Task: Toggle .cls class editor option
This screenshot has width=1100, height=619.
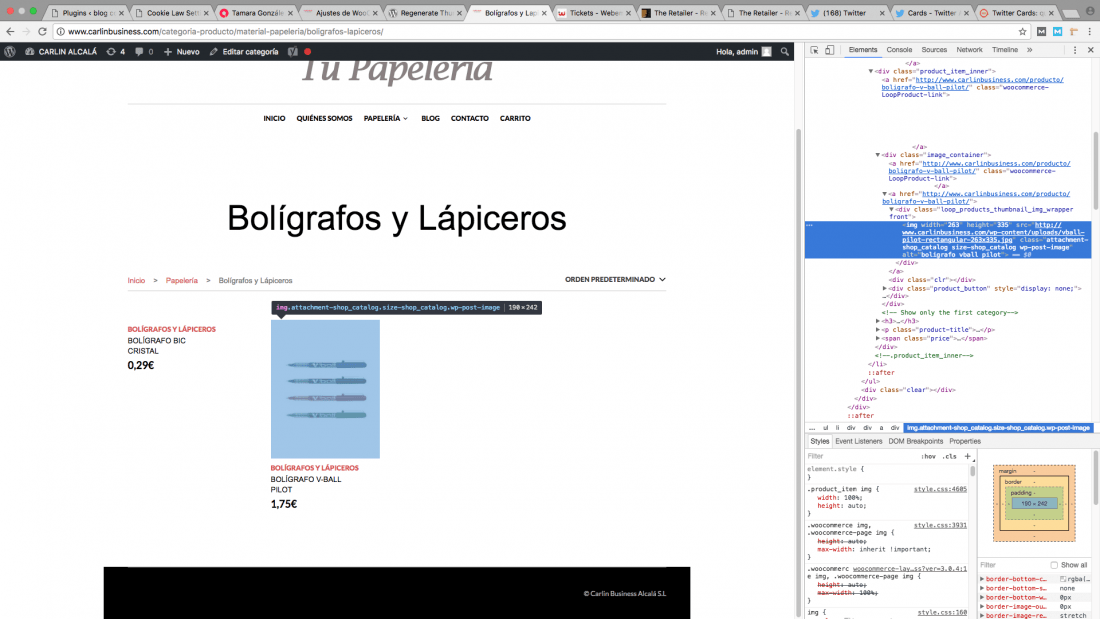Action: click(949, 457)
